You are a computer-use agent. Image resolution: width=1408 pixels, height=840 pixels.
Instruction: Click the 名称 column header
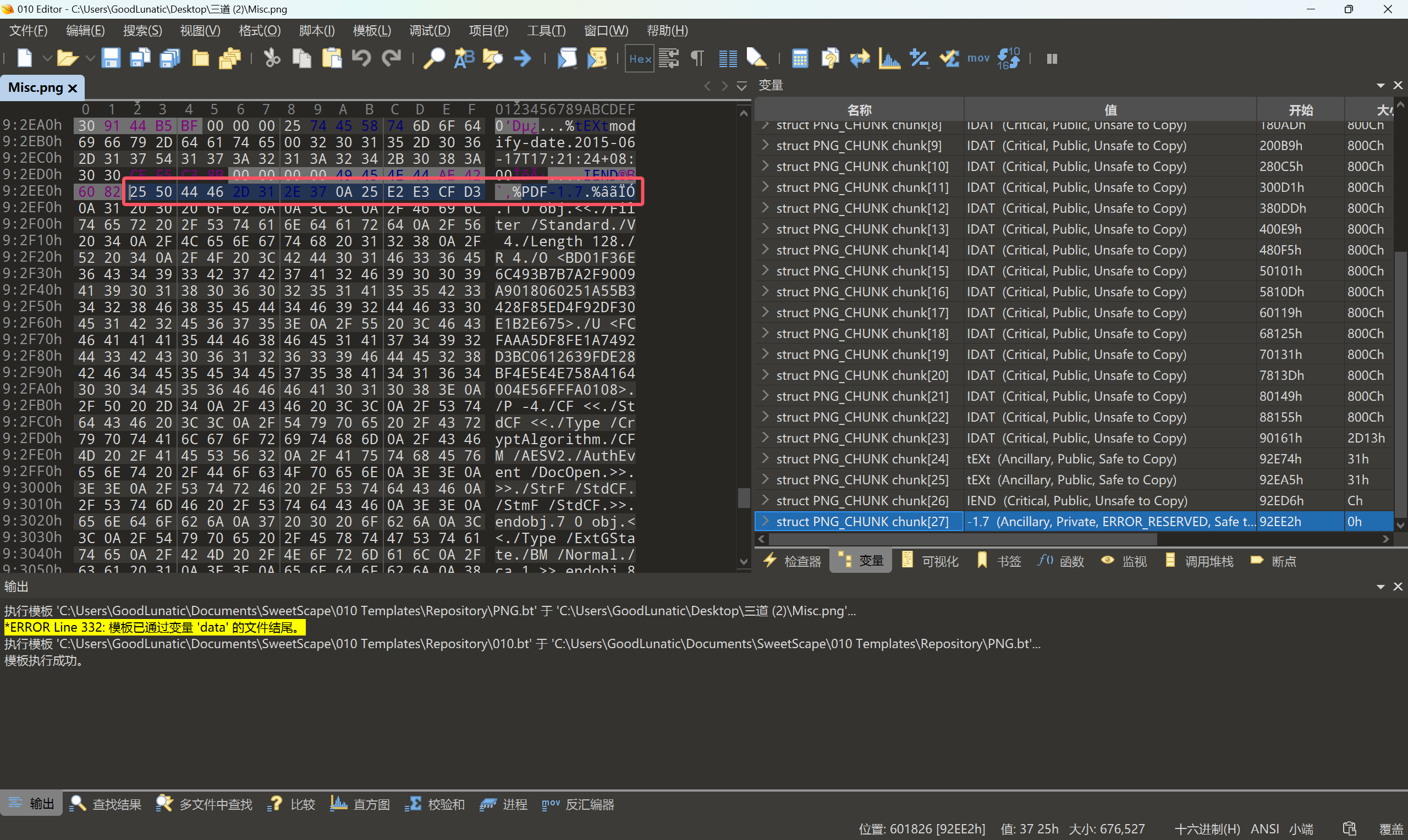tap(859, 110)
